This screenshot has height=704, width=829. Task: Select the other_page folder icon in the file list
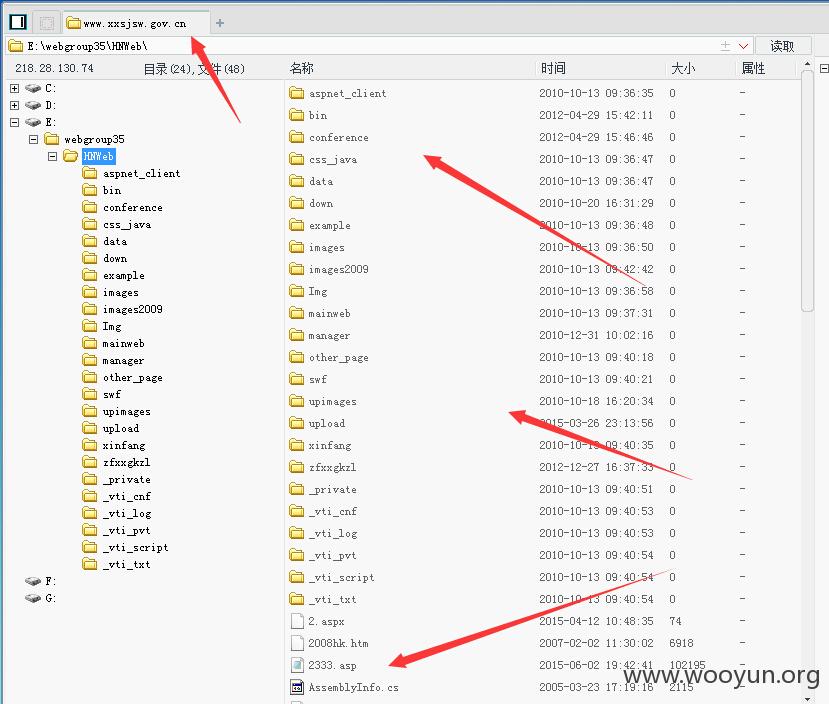pos(297,357)
